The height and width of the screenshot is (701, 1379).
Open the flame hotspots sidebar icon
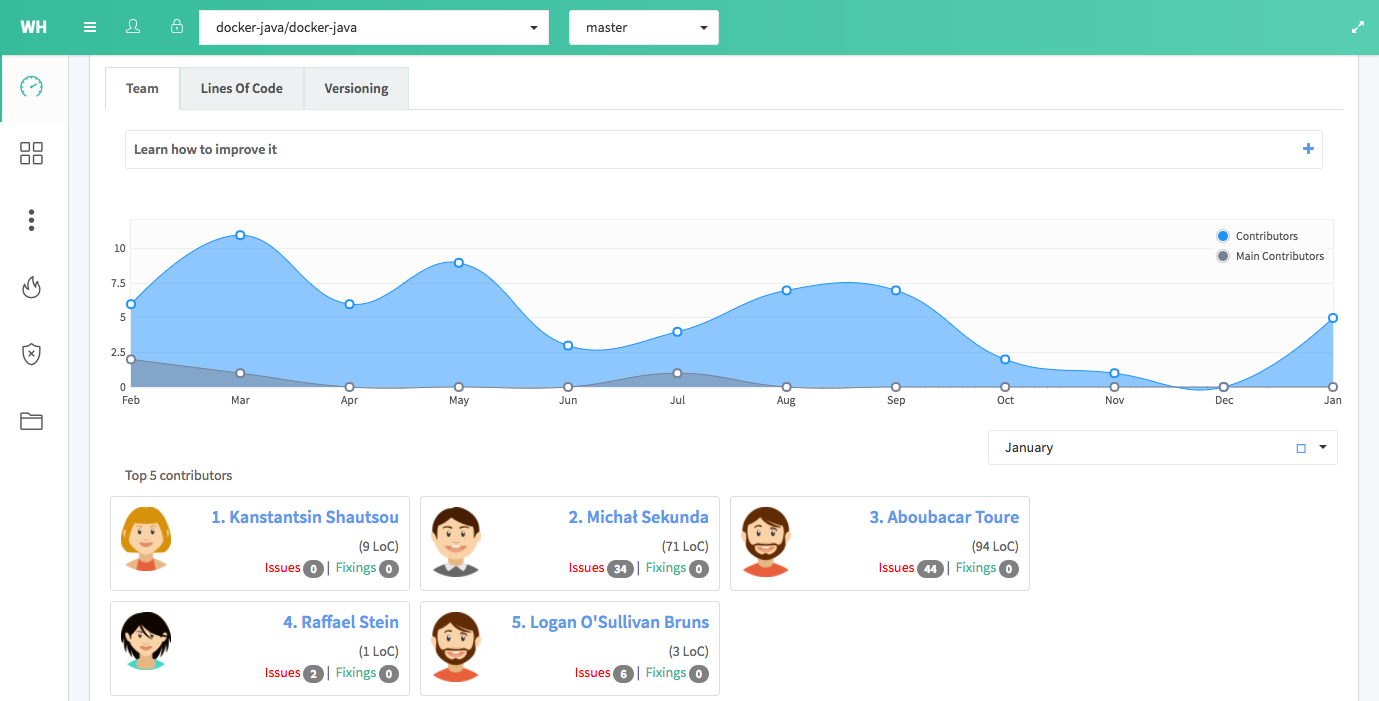[x=32, y=288]
